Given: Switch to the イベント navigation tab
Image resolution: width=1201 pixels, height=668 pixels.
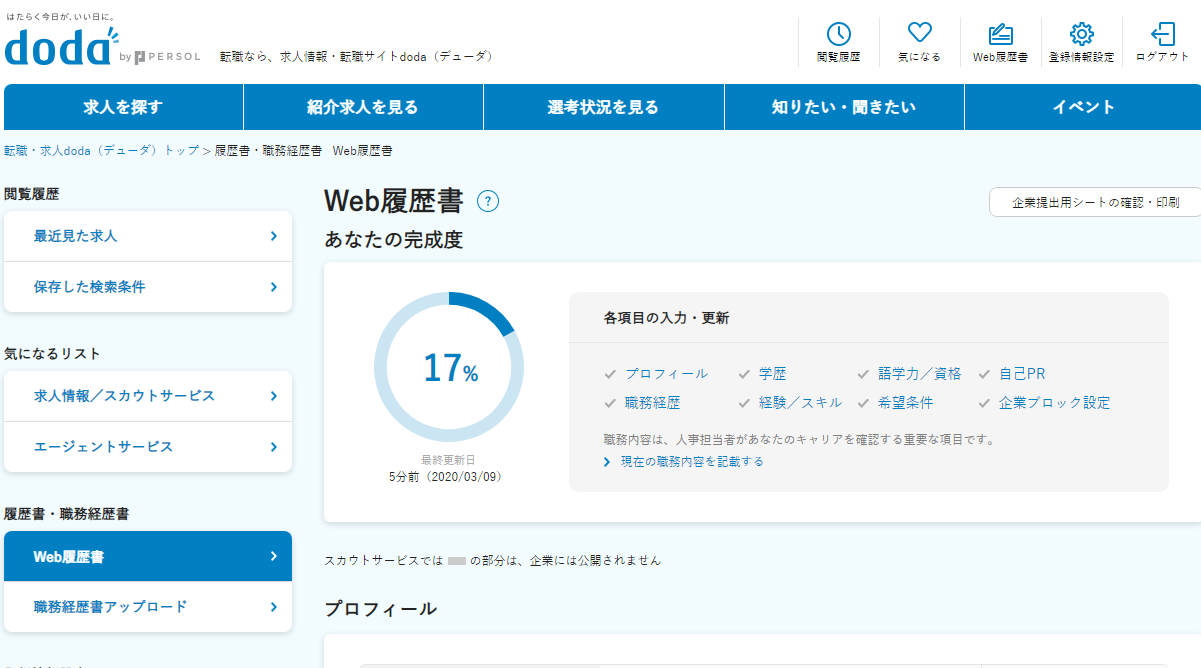Looking at the screenshot, I should pos(1083,107).
